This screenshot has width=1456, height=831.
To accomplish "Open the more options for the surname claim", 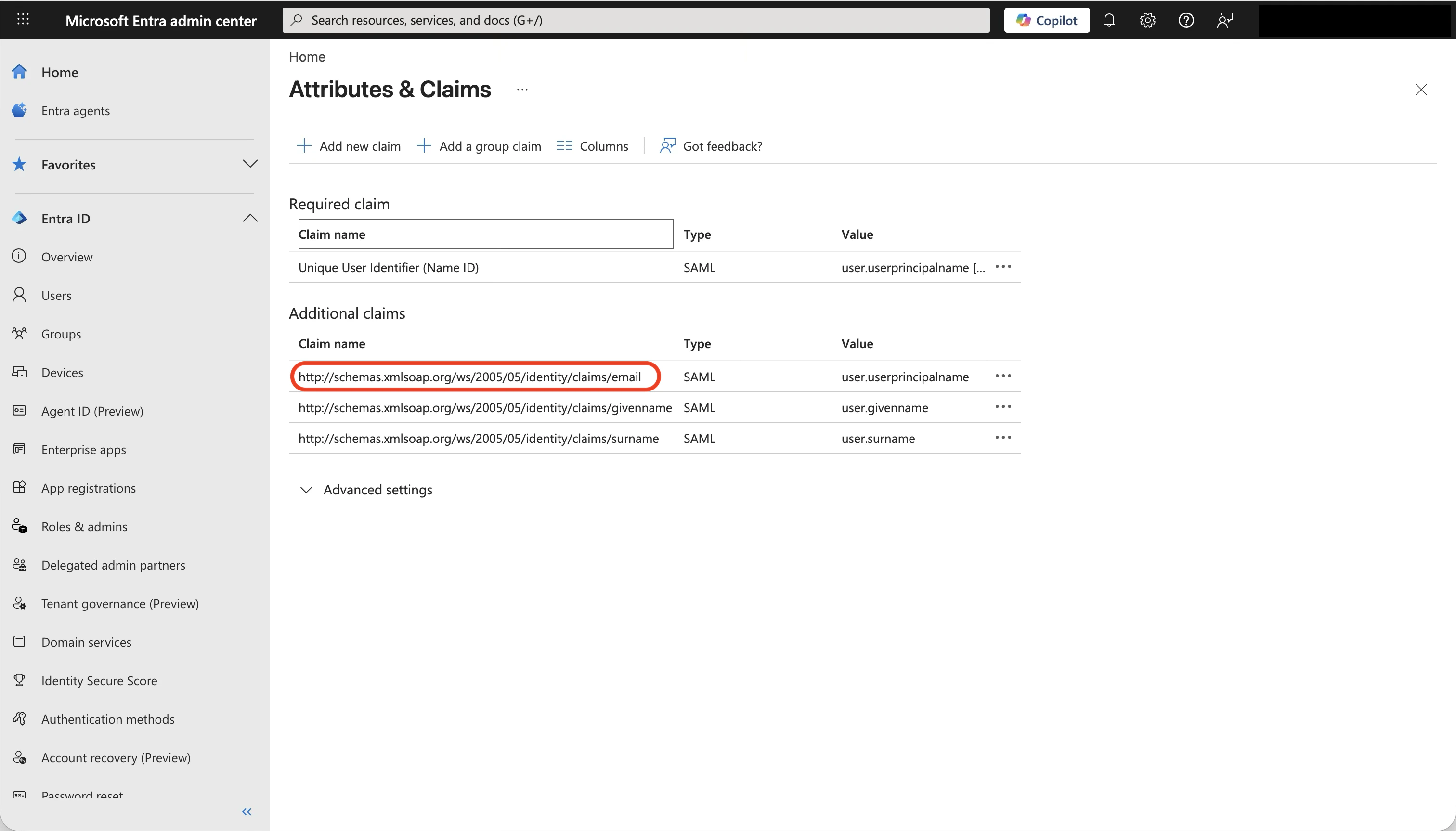I will point(1003,438).
